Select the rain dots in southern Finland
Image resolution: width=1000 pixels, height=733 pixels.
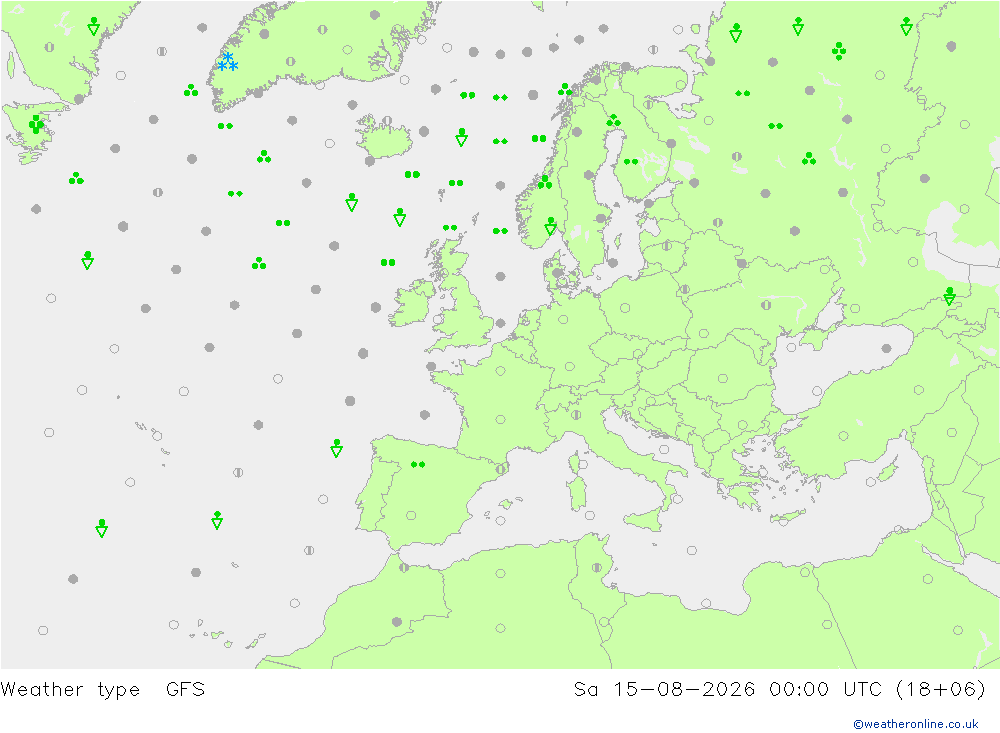point(631,161)
